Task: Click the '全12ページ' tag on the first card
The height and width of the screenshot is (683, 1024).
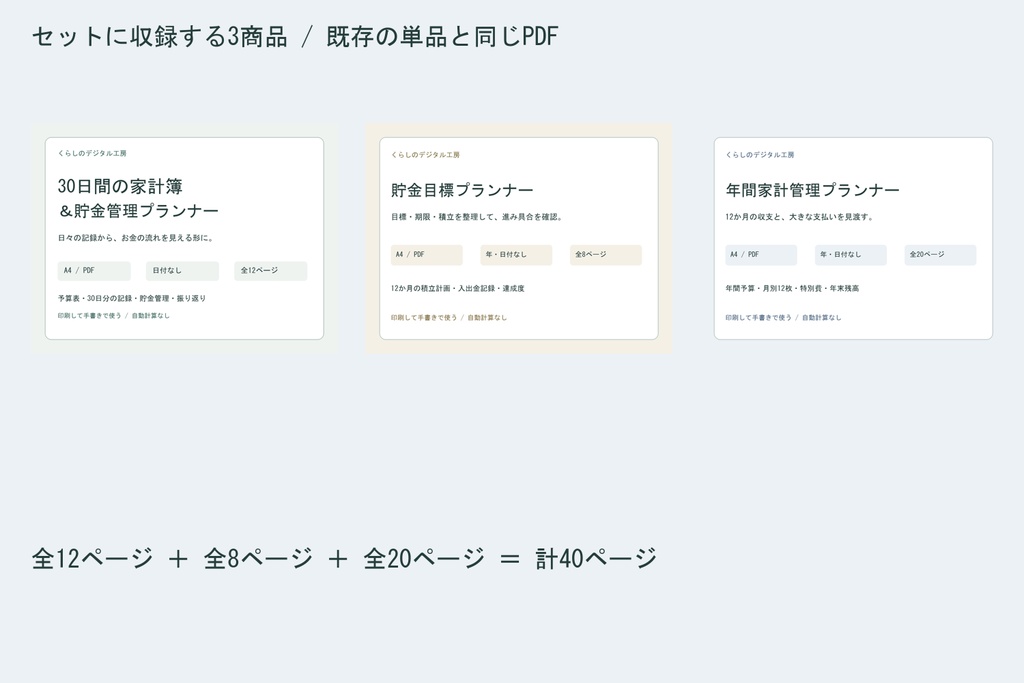Action: (x=270, y=271)
